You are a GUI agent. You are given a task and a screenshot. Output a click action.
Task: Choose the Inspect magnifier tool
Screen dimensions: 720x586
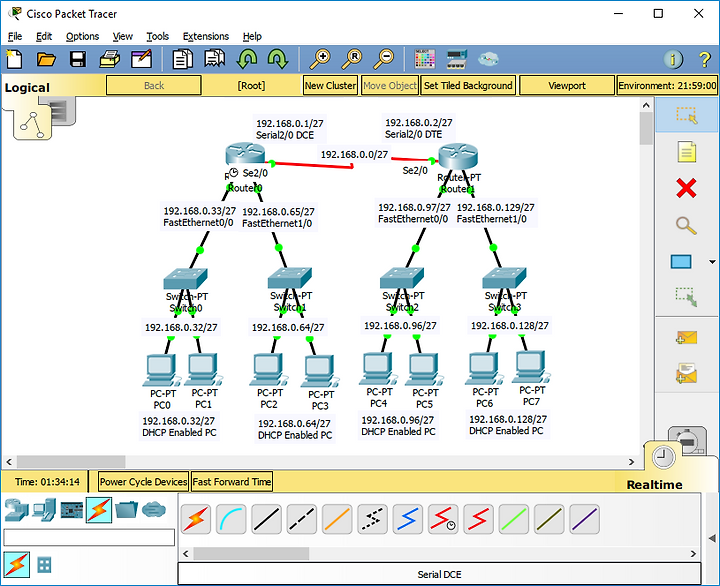click(686, 225)
